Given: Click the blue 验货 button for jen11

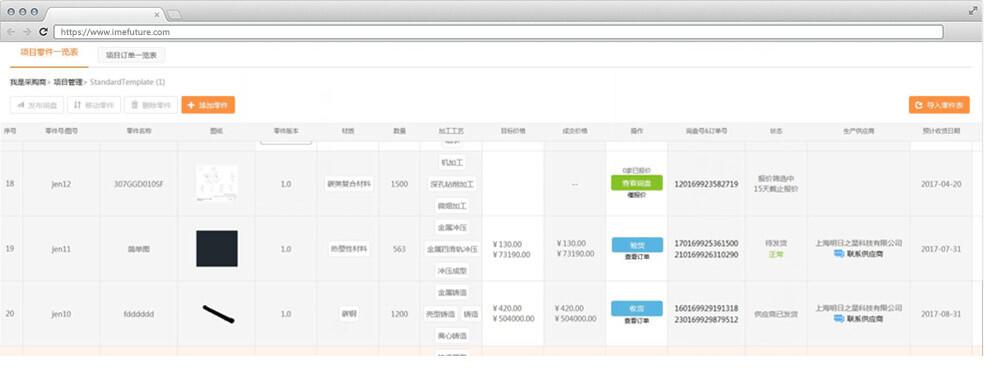Looking at the screenshot, I should coord(637,245).
